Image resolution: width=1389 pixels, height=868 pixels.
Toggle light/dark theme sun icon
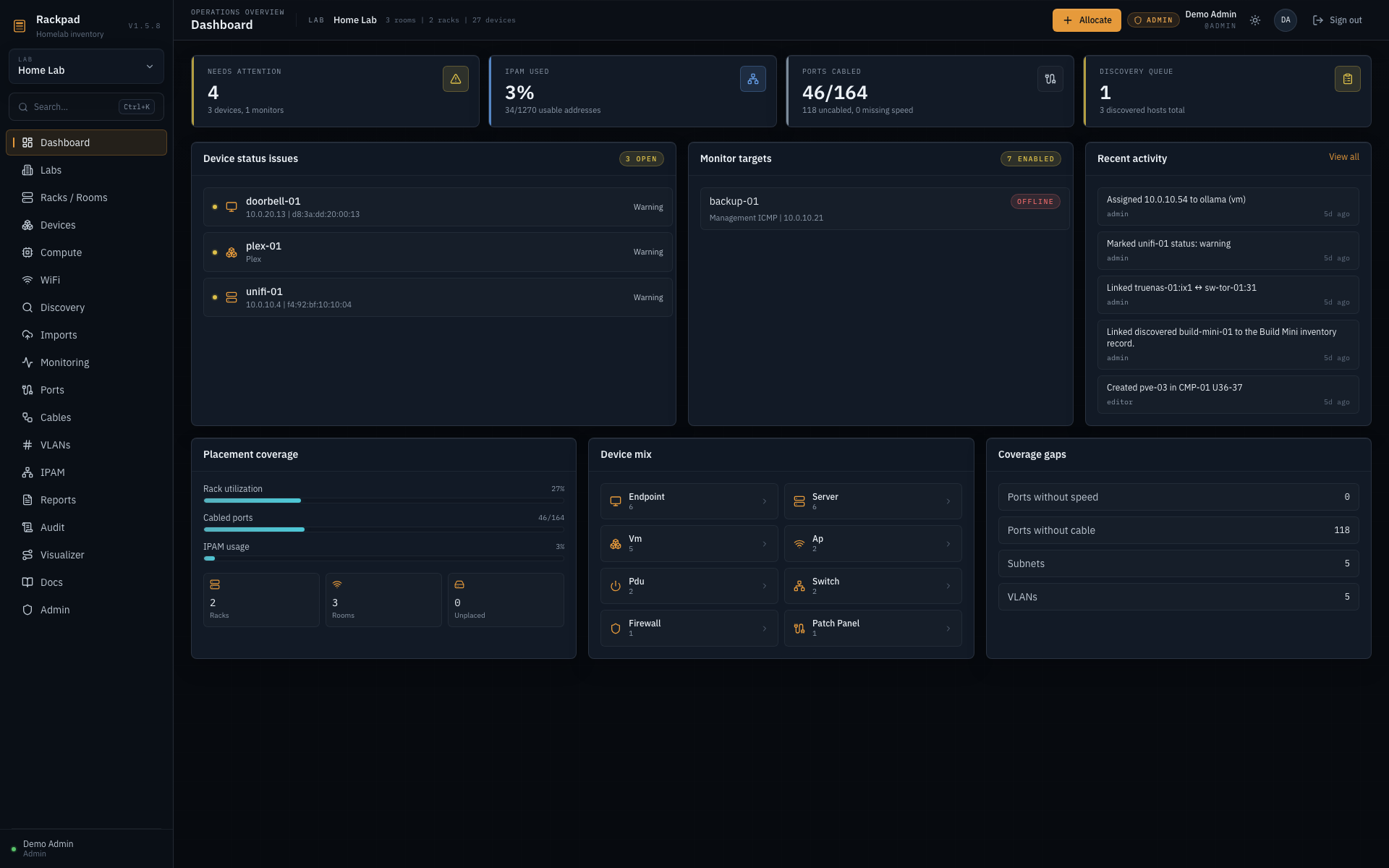point(1255,20)
